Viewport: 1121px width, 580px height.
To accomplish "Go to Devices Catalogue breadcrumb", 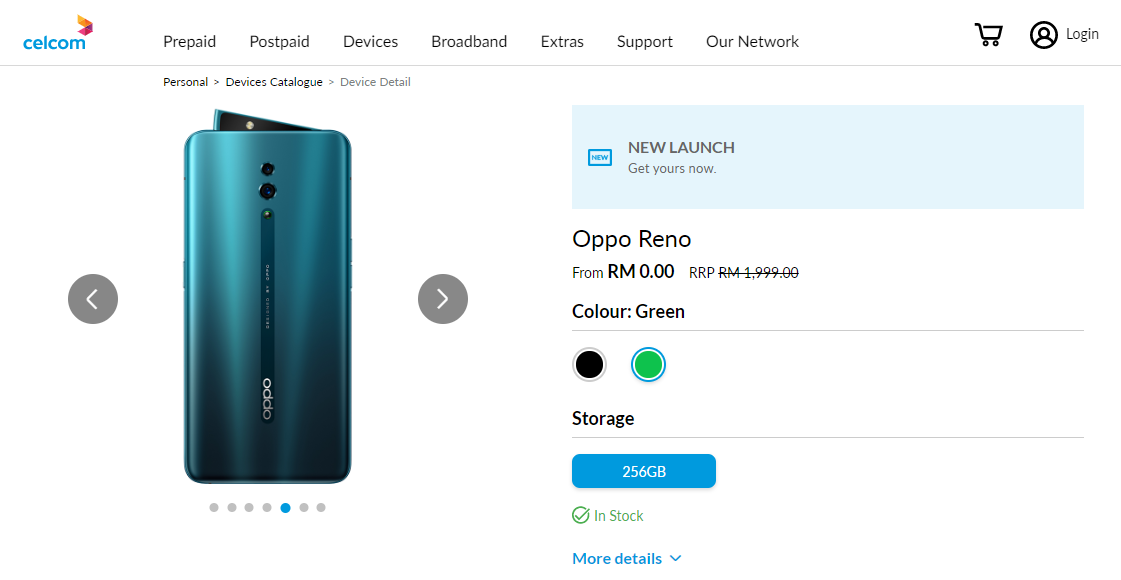I will [274, 82].
